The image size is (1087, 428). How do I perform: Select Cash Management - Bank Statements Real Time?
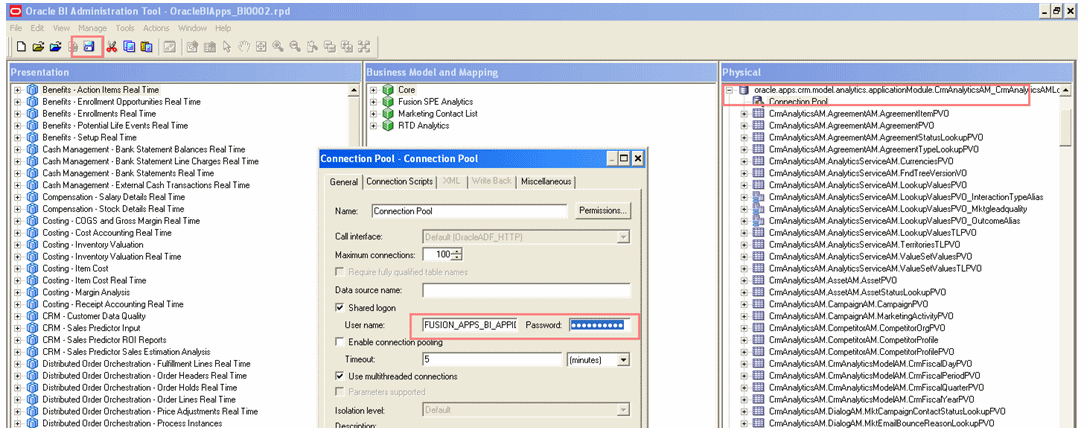coord(128,173)
